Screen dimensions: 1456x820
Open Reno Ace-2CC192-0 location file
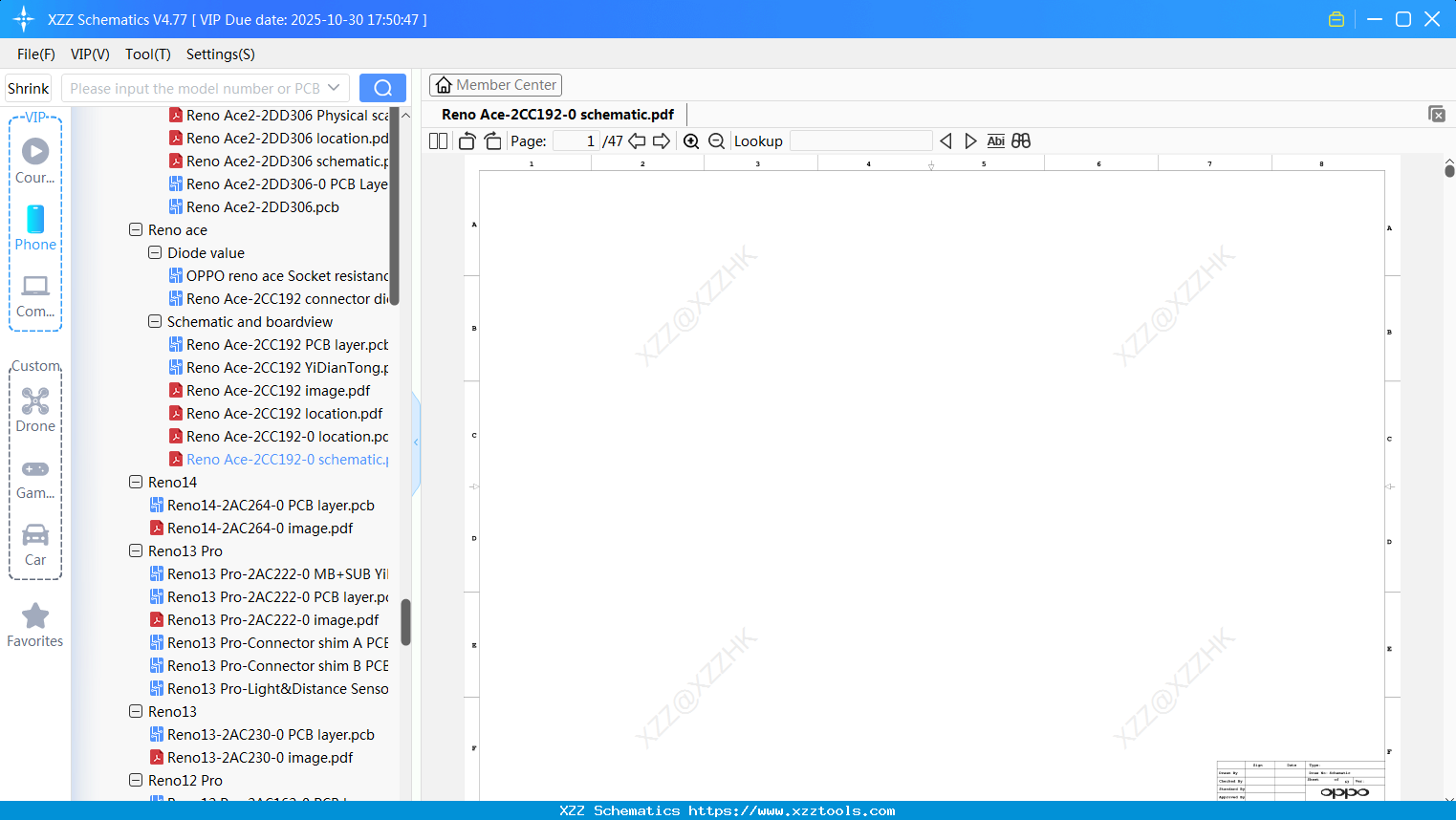(278, 437)
